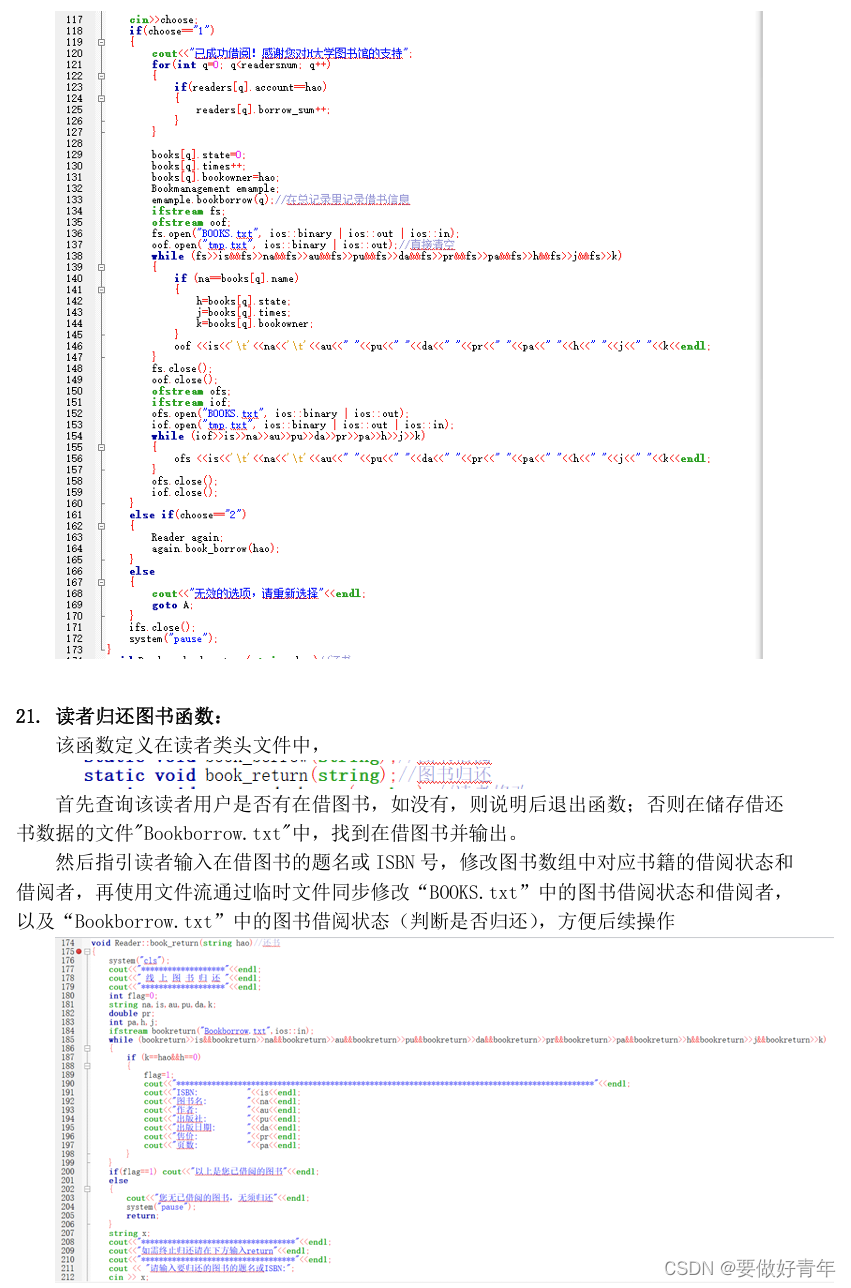Image resolution: width=851 pixels, height=1288 pixels.
Task: Collapse the code fold at line 119
Action: point(101,43)
